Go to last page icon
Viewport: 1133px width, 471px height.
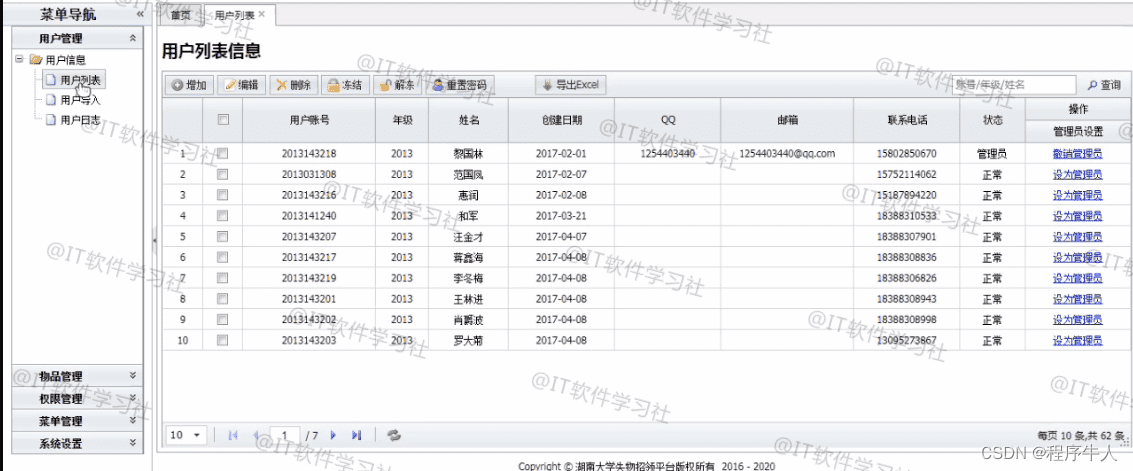(x=356, y=435)
